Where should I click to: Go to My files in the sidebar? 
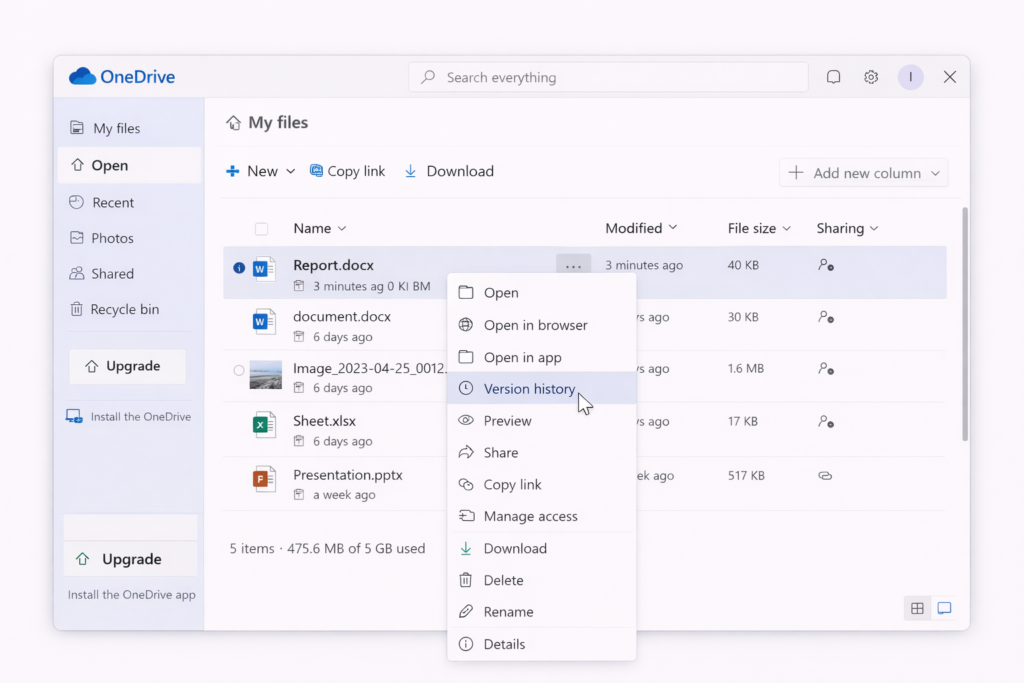tap(130, 128)
